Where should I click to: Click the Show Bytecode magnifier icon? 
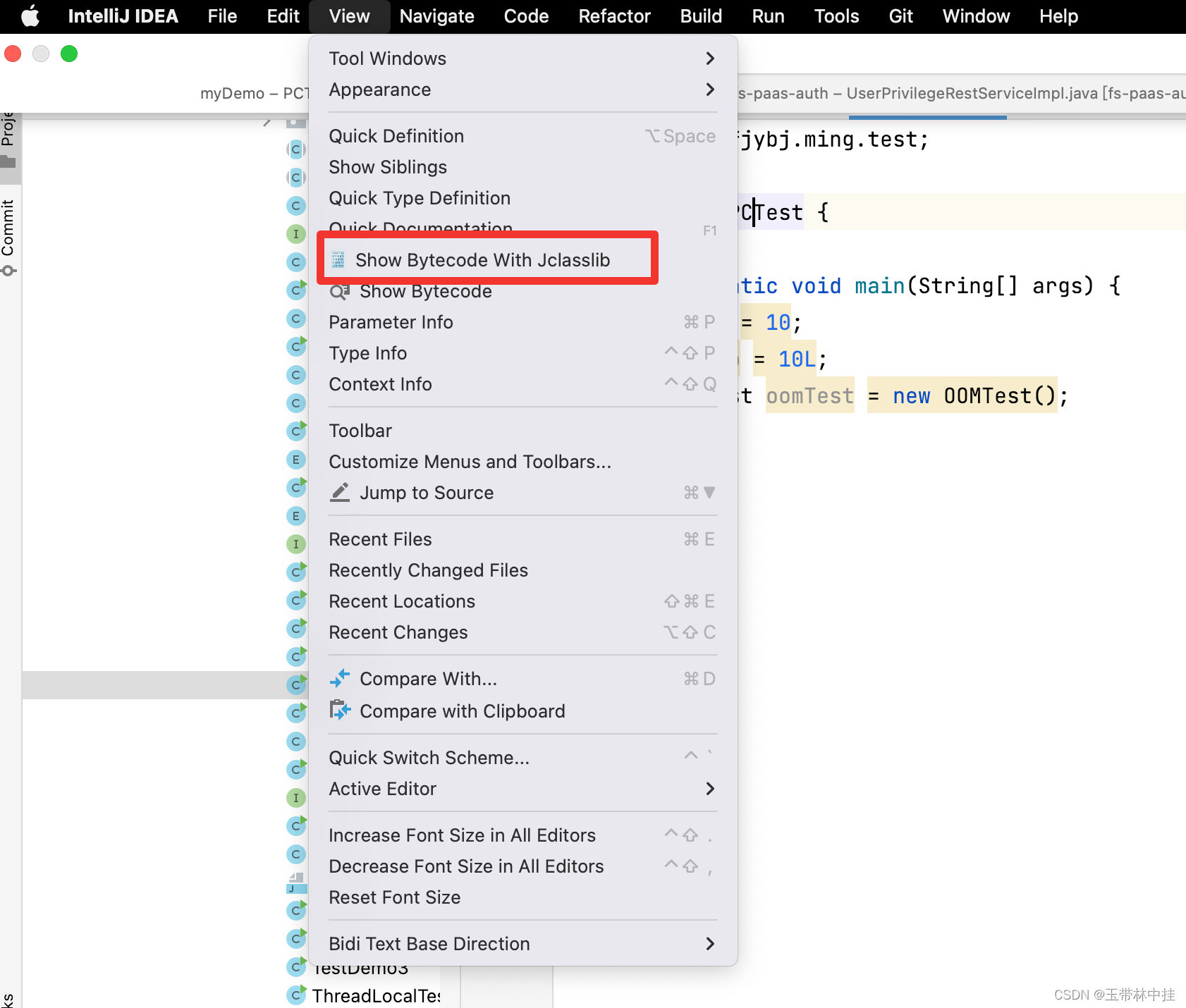(340, 291)
